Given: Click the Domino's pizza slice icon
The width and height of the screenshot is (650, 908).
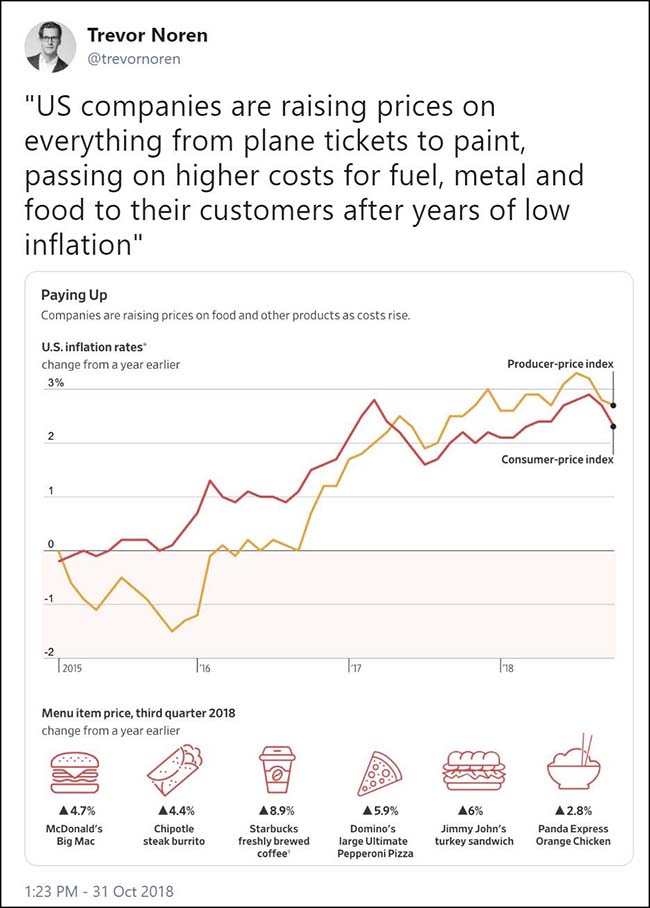Looking at the screenshot, I should (378, 770).
